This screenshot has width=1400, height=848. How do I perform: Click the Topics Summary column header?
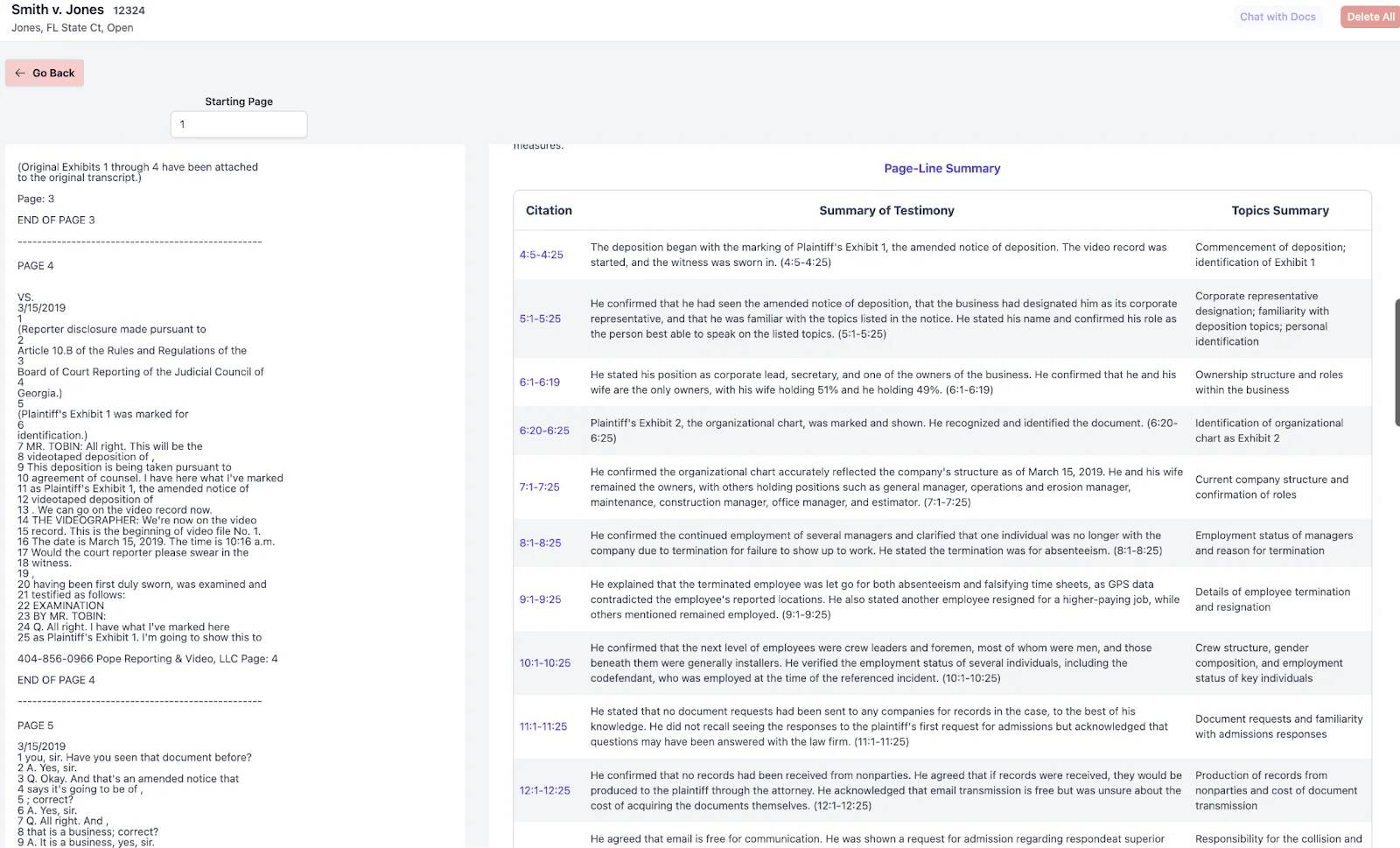tap(1279, 211)
